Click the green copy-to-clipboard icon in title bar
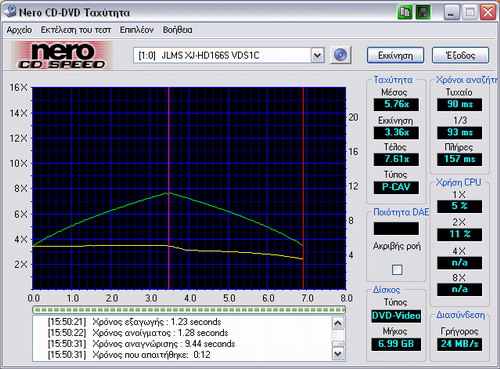 (x=405, y=13)
